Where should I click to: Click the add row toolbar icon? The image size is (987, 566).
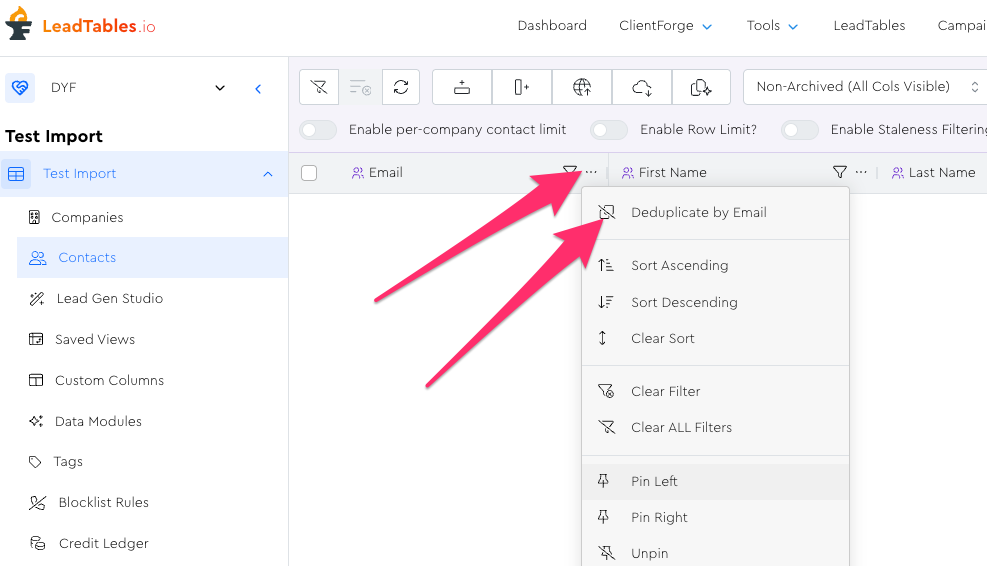tap(462, 87)
